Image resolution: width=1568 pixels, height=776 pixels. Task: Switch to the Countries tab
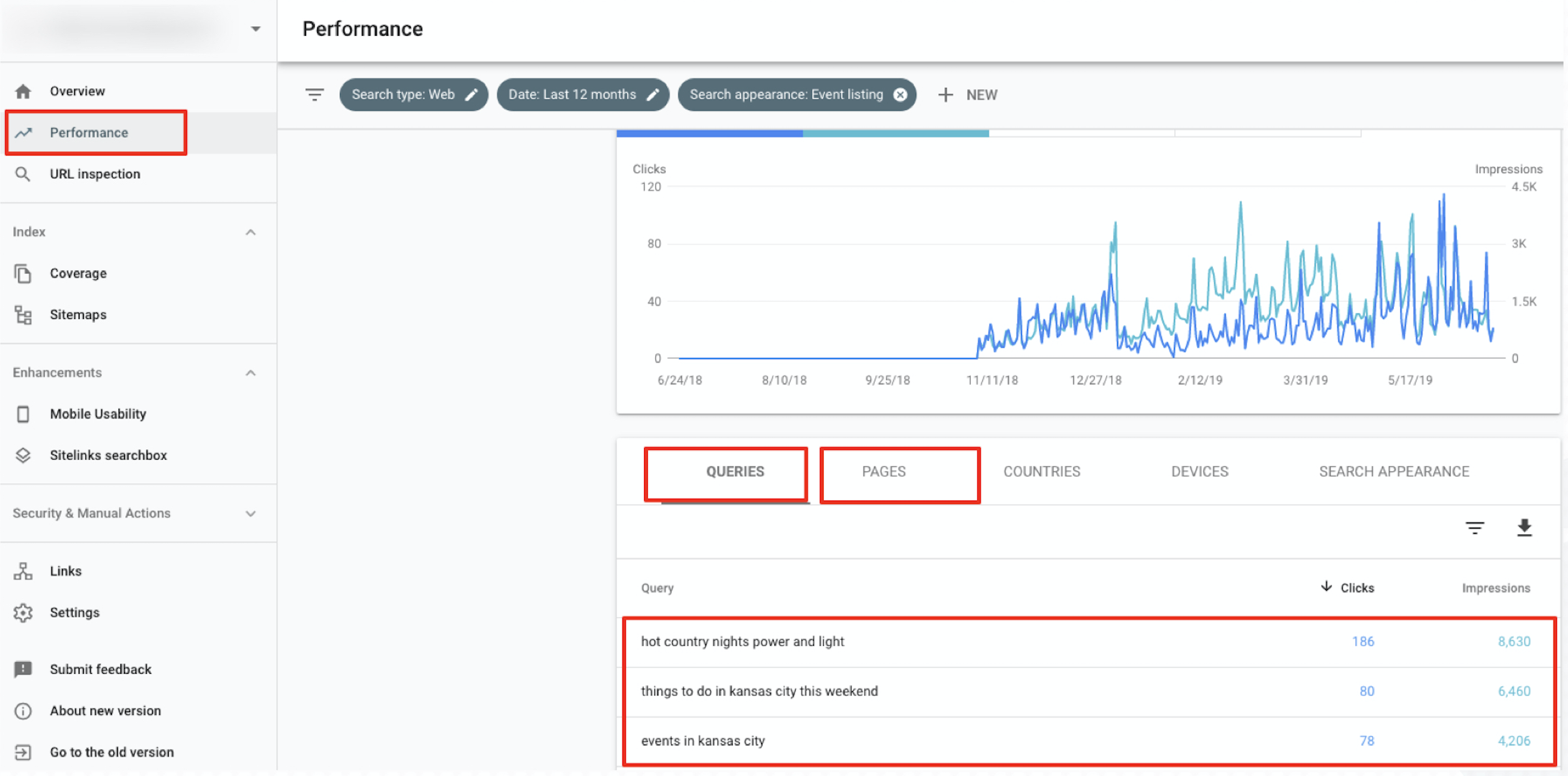(1041, 472)
